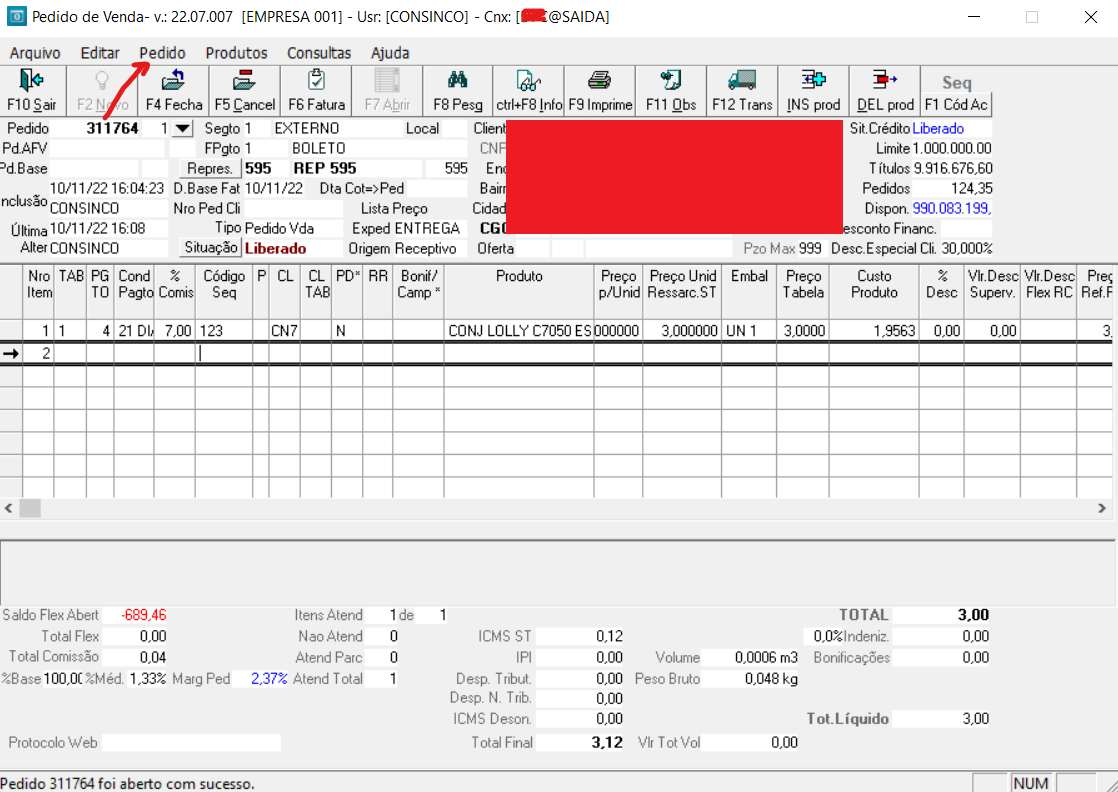Click the F7 Abrir toolbar icon
Screen dimensions: 1118x792
click(x=387, y=80)
